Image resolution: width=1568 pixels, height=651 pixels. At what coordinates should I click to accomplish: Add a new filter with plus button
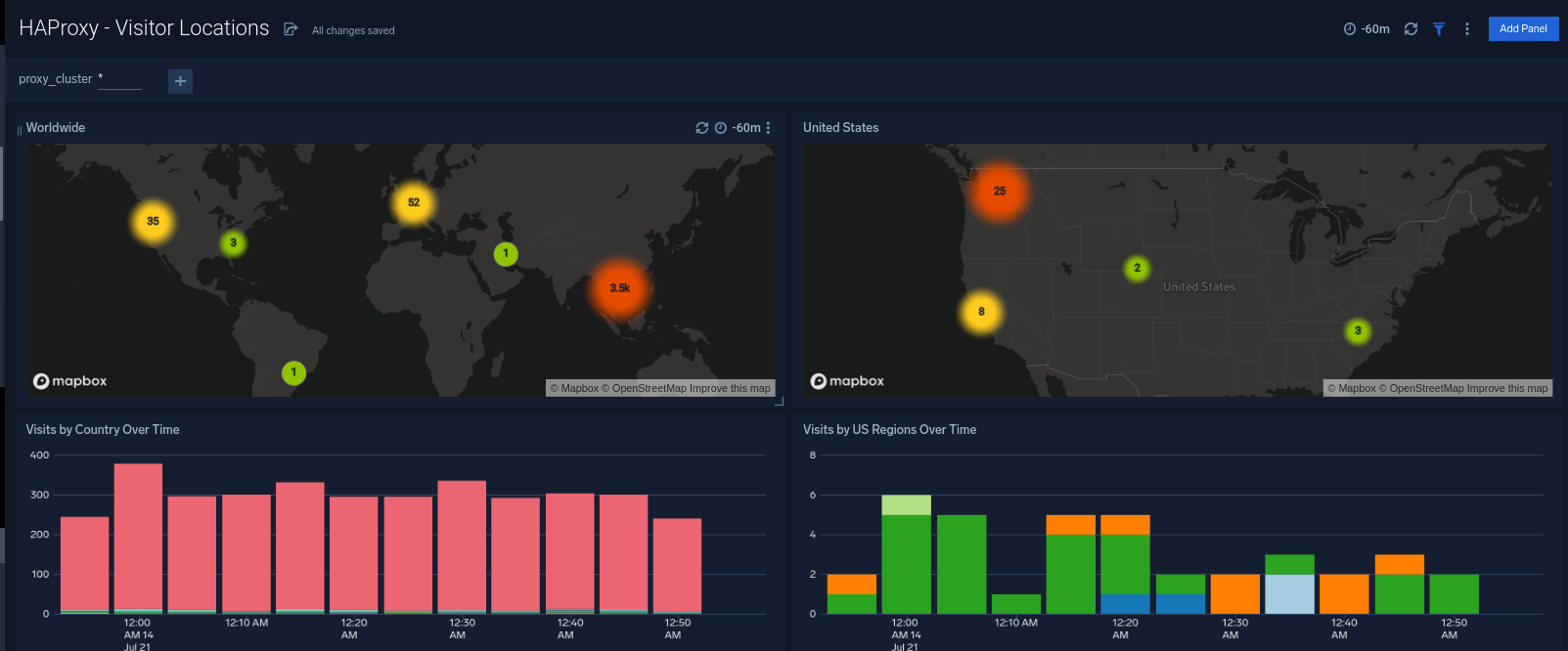(180, 81)
